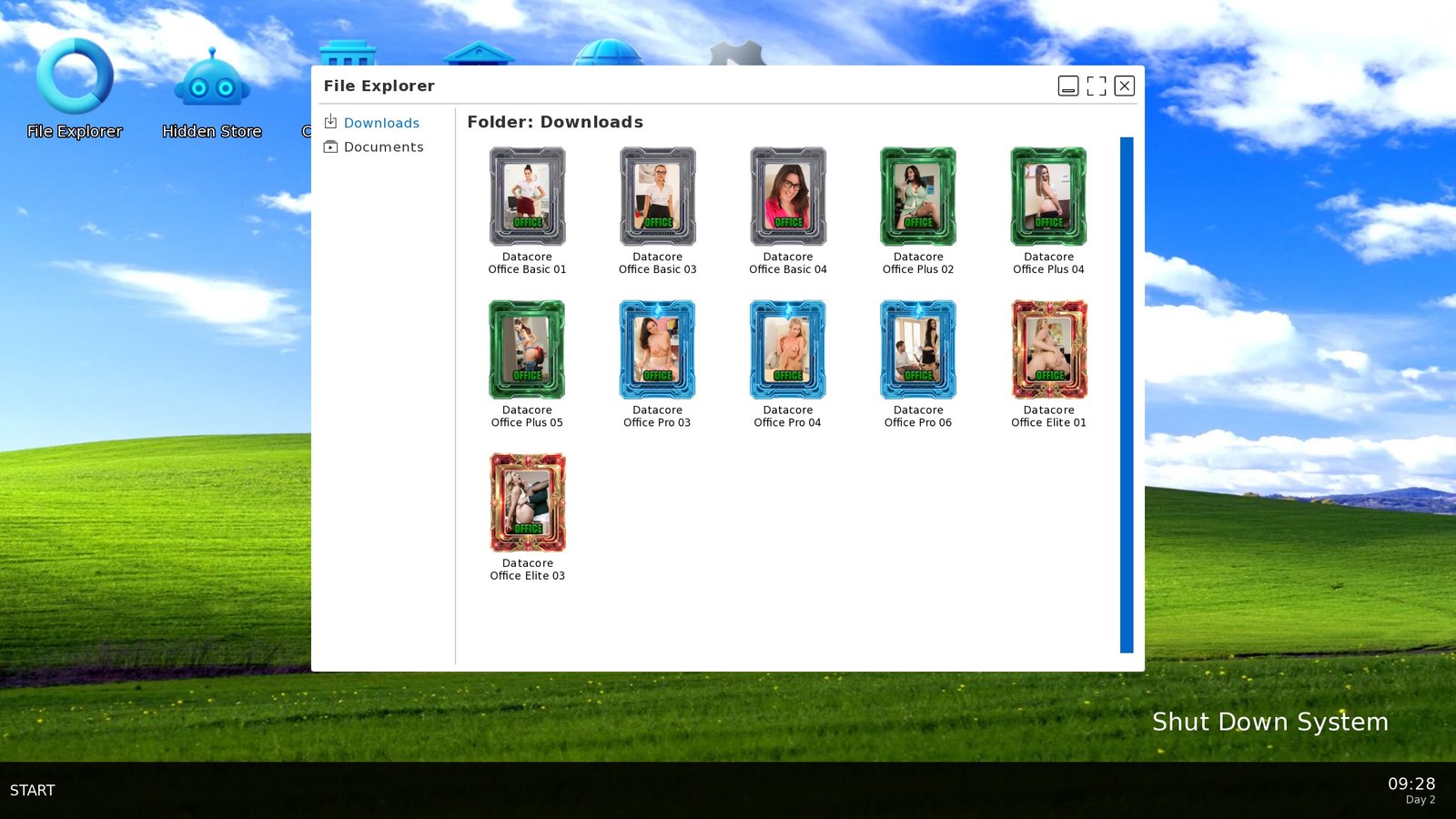Select the Documents folder in sidebar
This screenshot has height=819, width=1456.
[383, 147]
